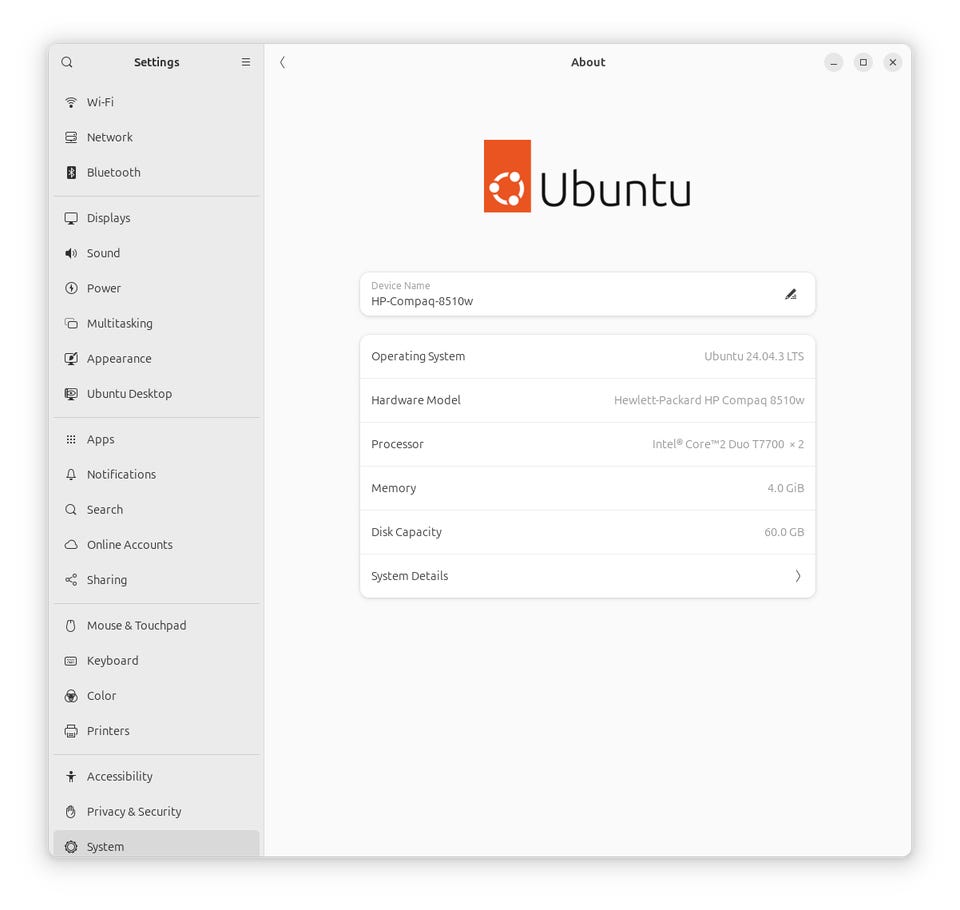
Task: Click the Notifications bell icon
Action: 71,475
